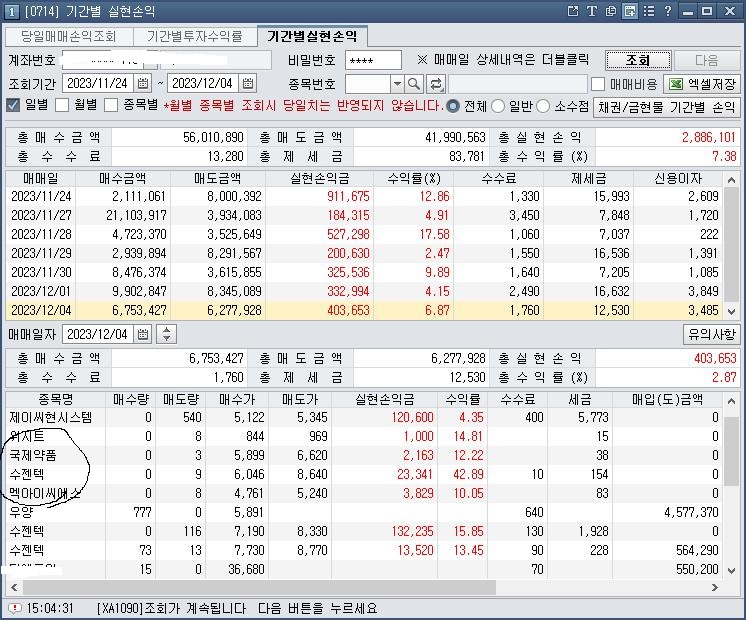Open the help question mark icon
Image resolution: width=746 pixels, height=620 pixels.
(667, 11)
